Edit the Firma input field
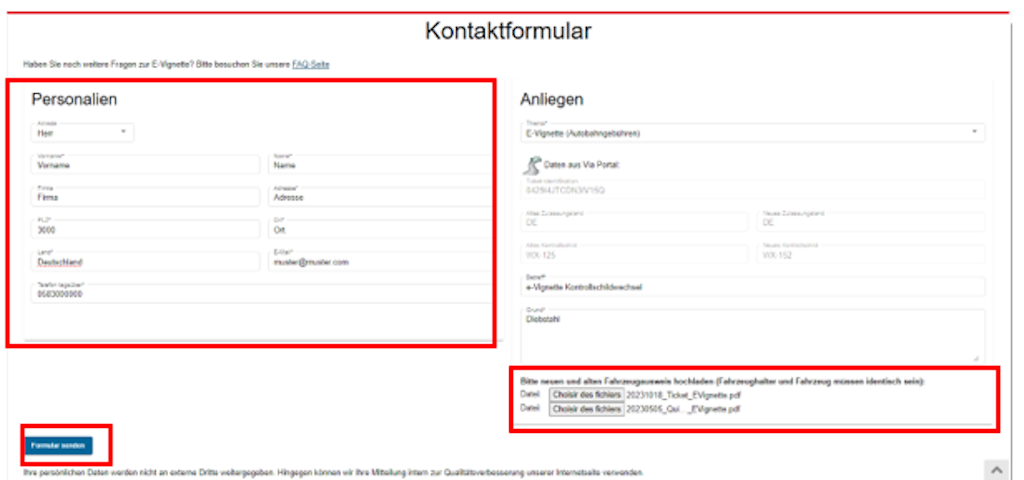The width and height of the screenshot is (1024, 480). click(x=145, y=197)
